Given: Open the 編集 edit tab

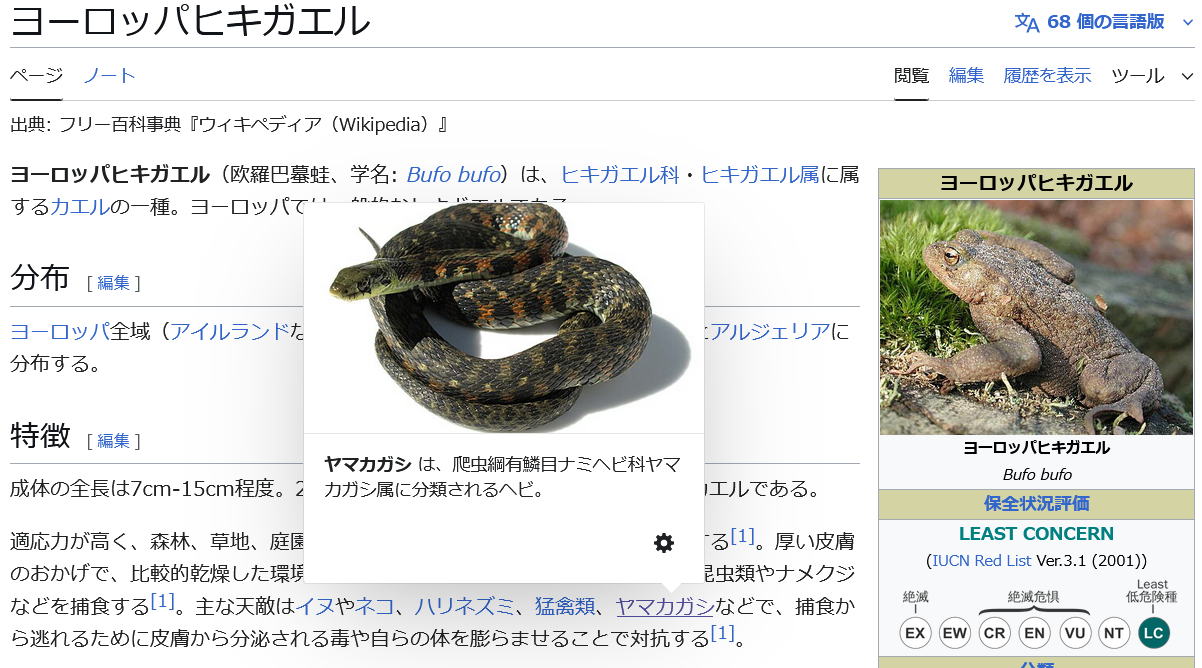Looking at the screenshot, I should (966, 76).
